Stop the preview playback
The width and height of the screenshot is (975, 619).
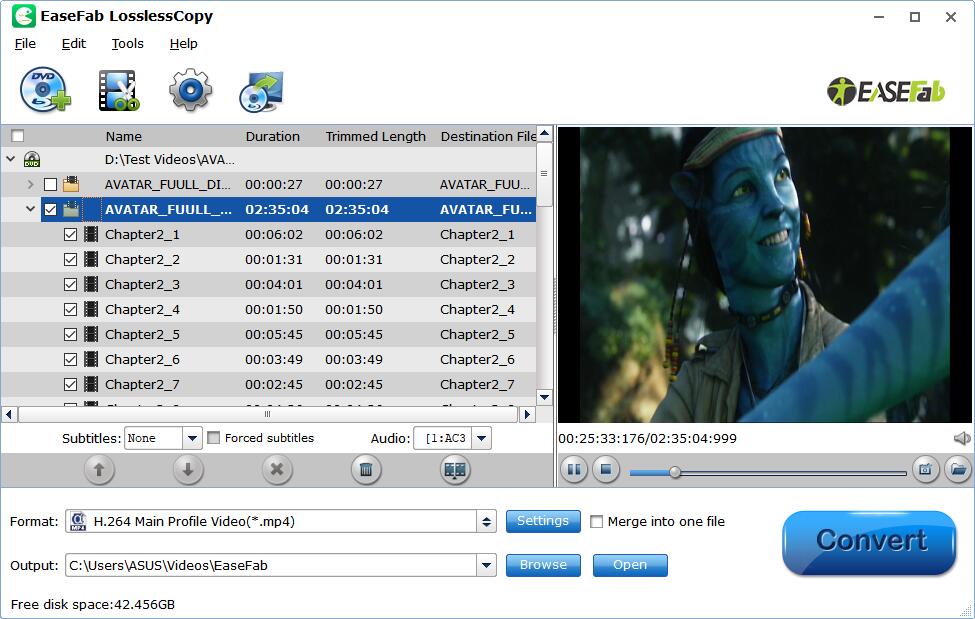pos(606,469)
